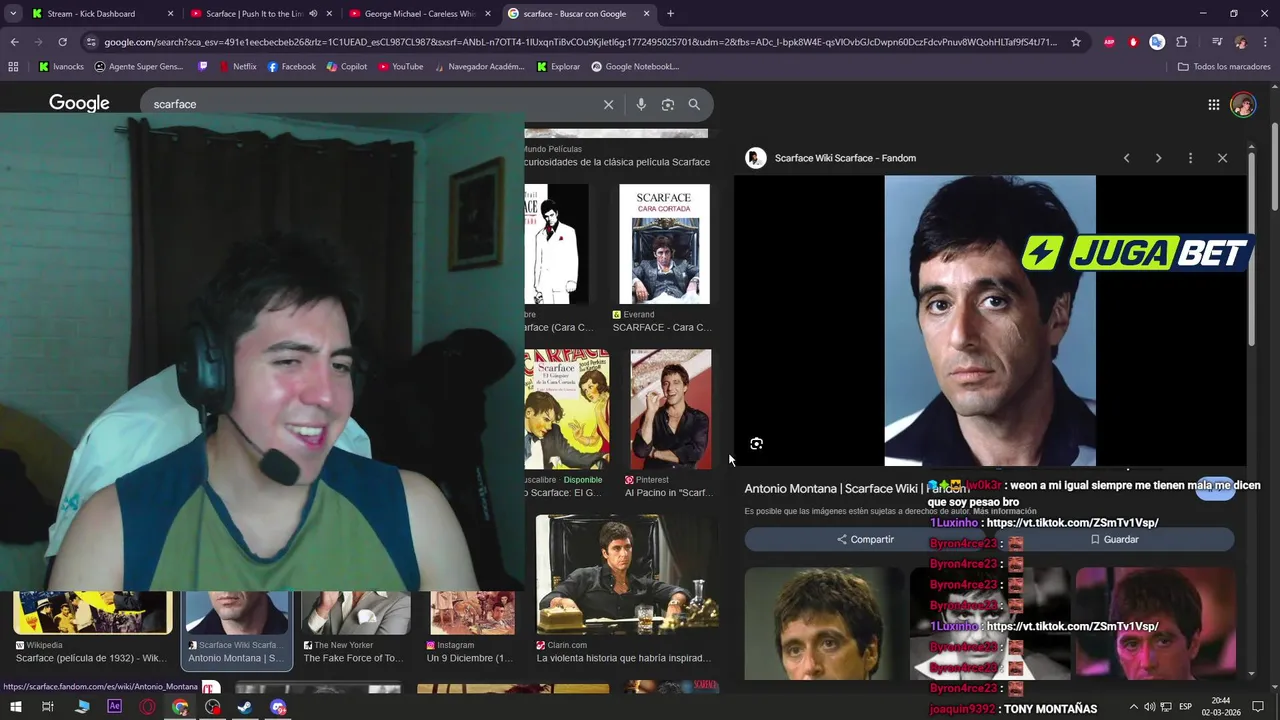1280x720 pixels.
Task: Open the Todos los marcadores folder
Action: coord(1224,67)
